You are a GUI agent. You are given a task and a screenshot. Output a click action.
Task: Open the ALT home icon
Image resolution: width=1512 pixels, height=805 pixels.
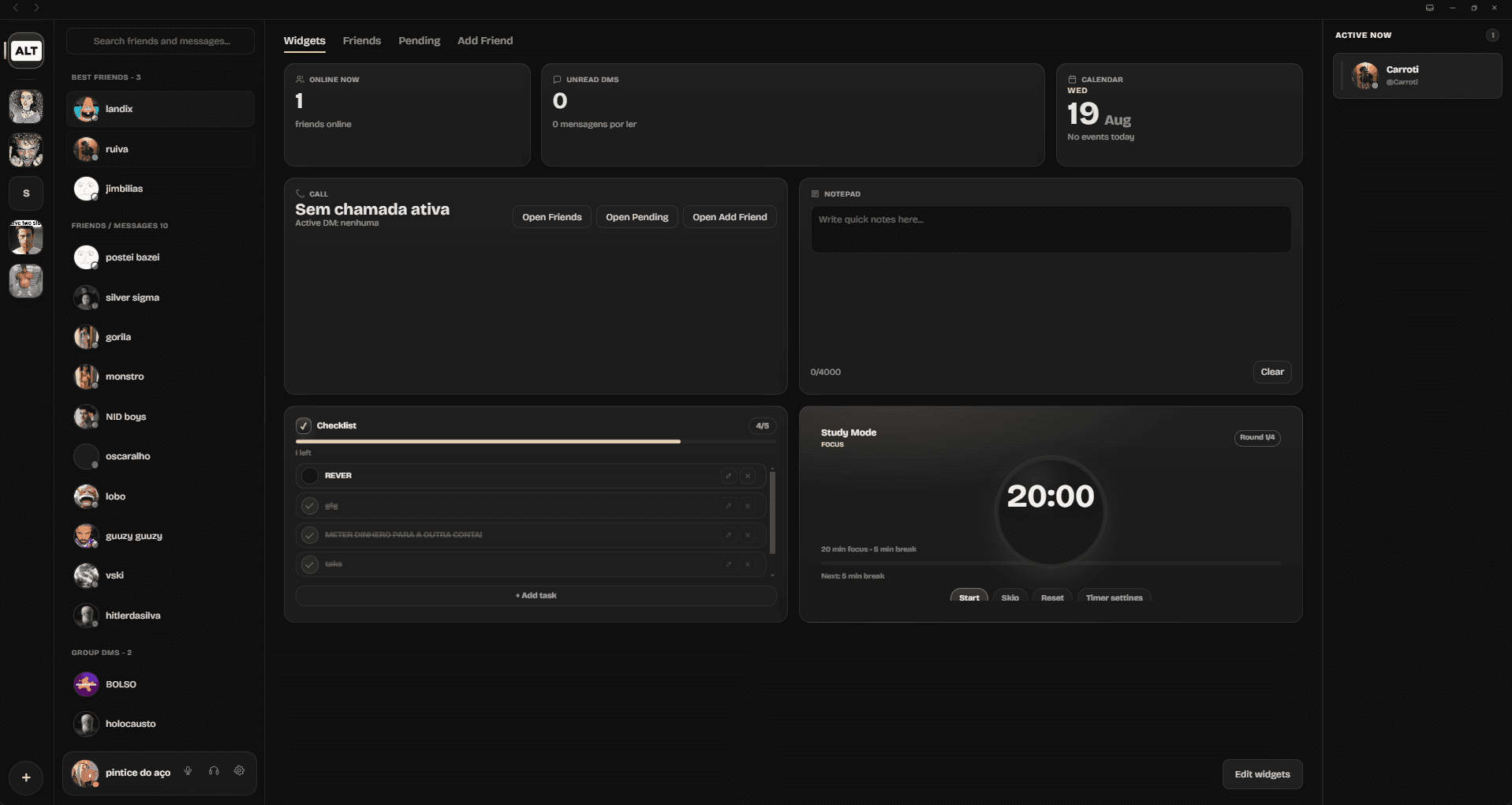point(26,51)
